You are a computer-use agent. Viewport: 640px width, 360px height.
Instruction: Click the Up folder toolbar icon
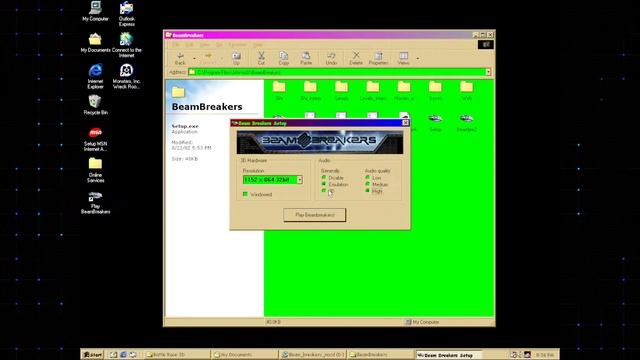coord(236,58)
